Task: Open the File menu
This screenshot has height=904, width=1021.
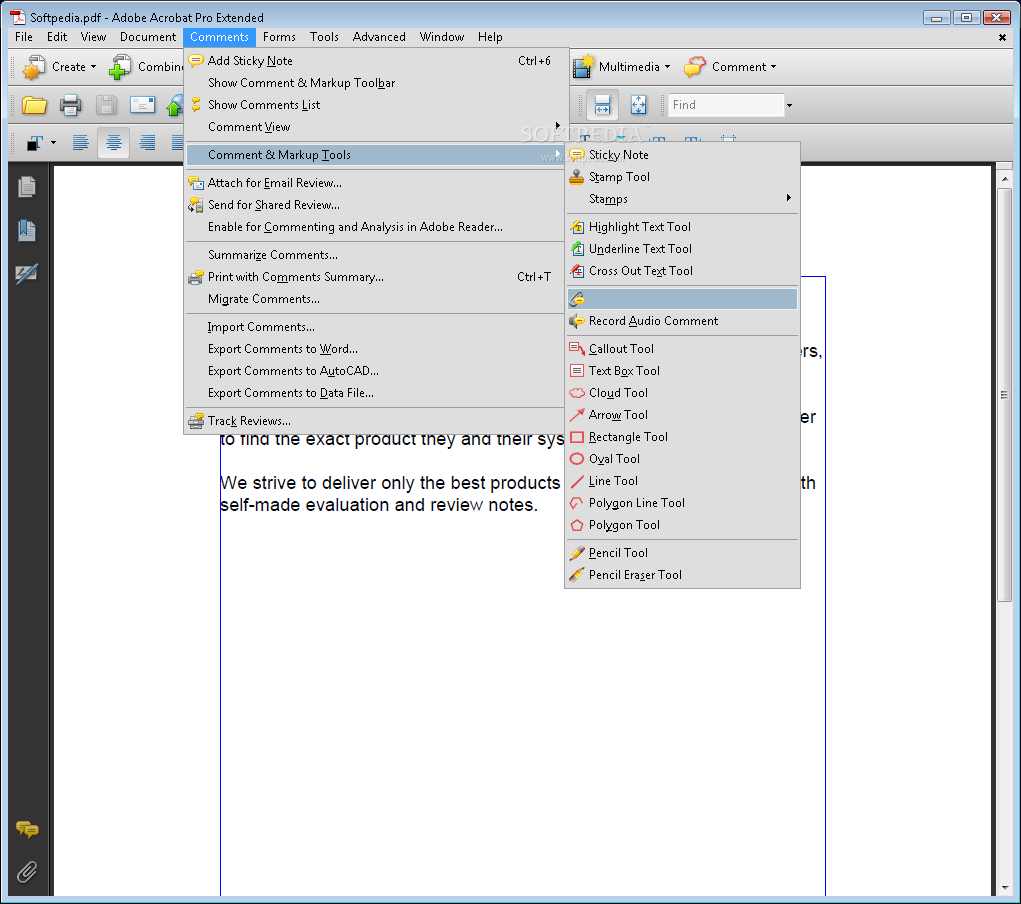Action: (x=24, y=37)
